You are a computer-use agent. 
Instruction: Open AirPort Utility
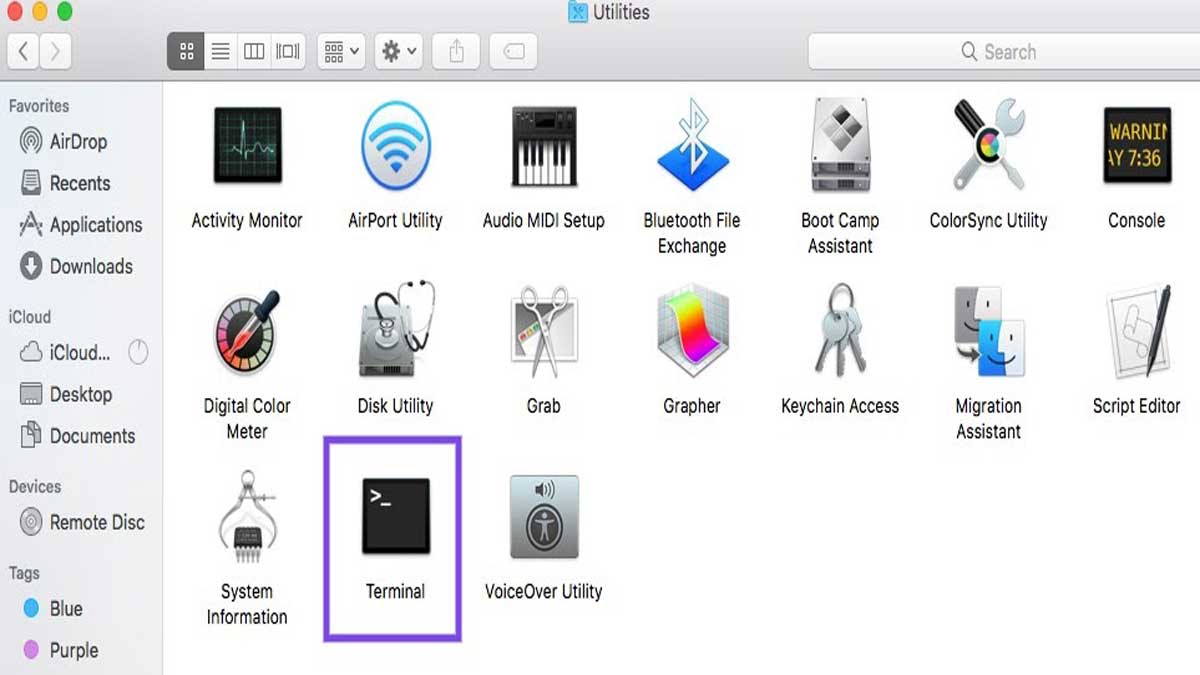pos(394,145)
